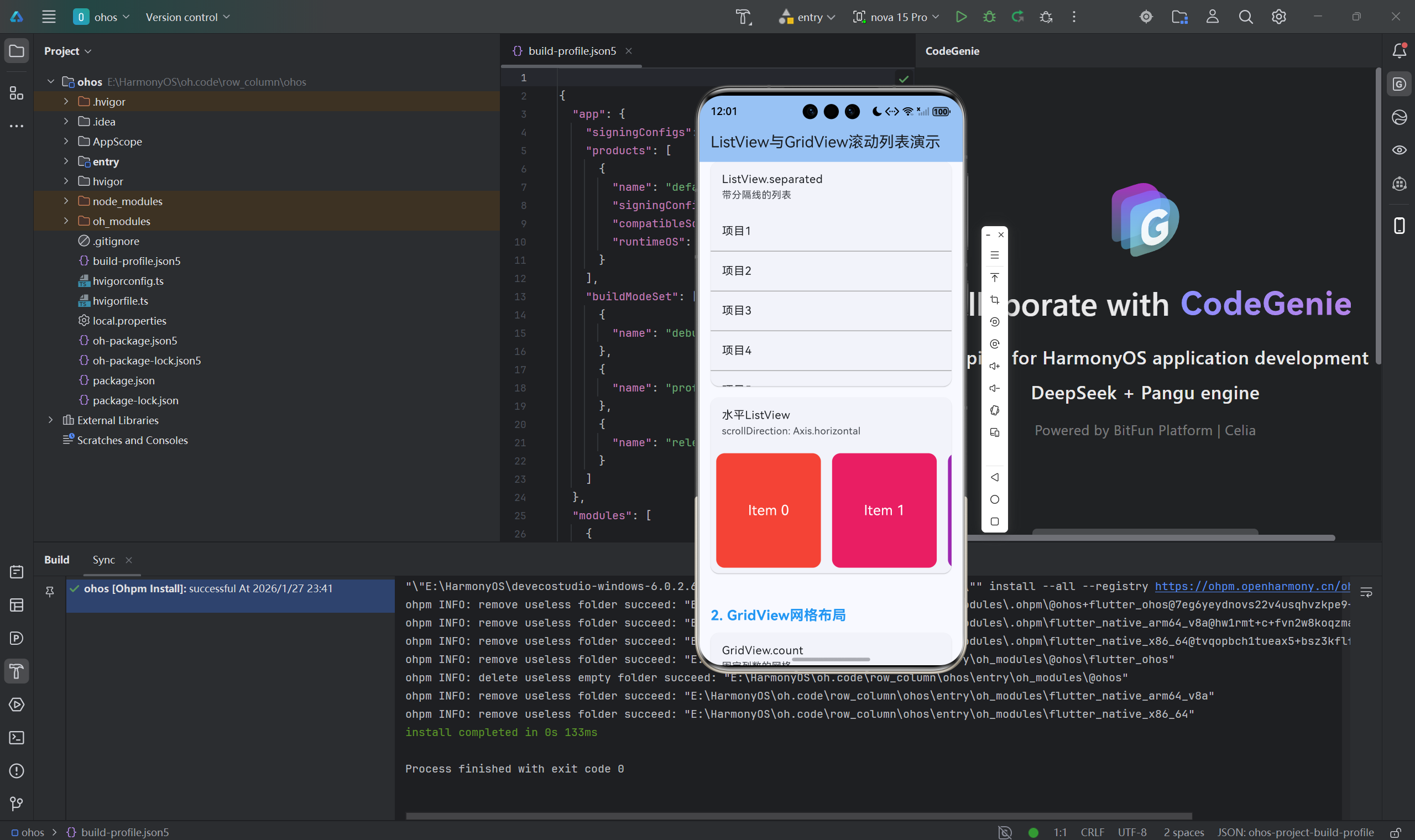Open the Terminal tool window icon

click(x=17, y=738)
